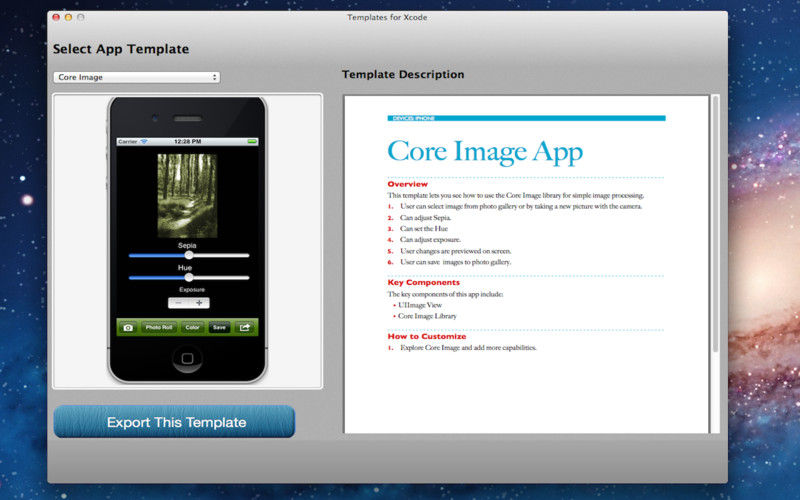The width and height of the screenshot is (800, 500).
Task: Click the Templates for Xcode window title
Action: 387,17
